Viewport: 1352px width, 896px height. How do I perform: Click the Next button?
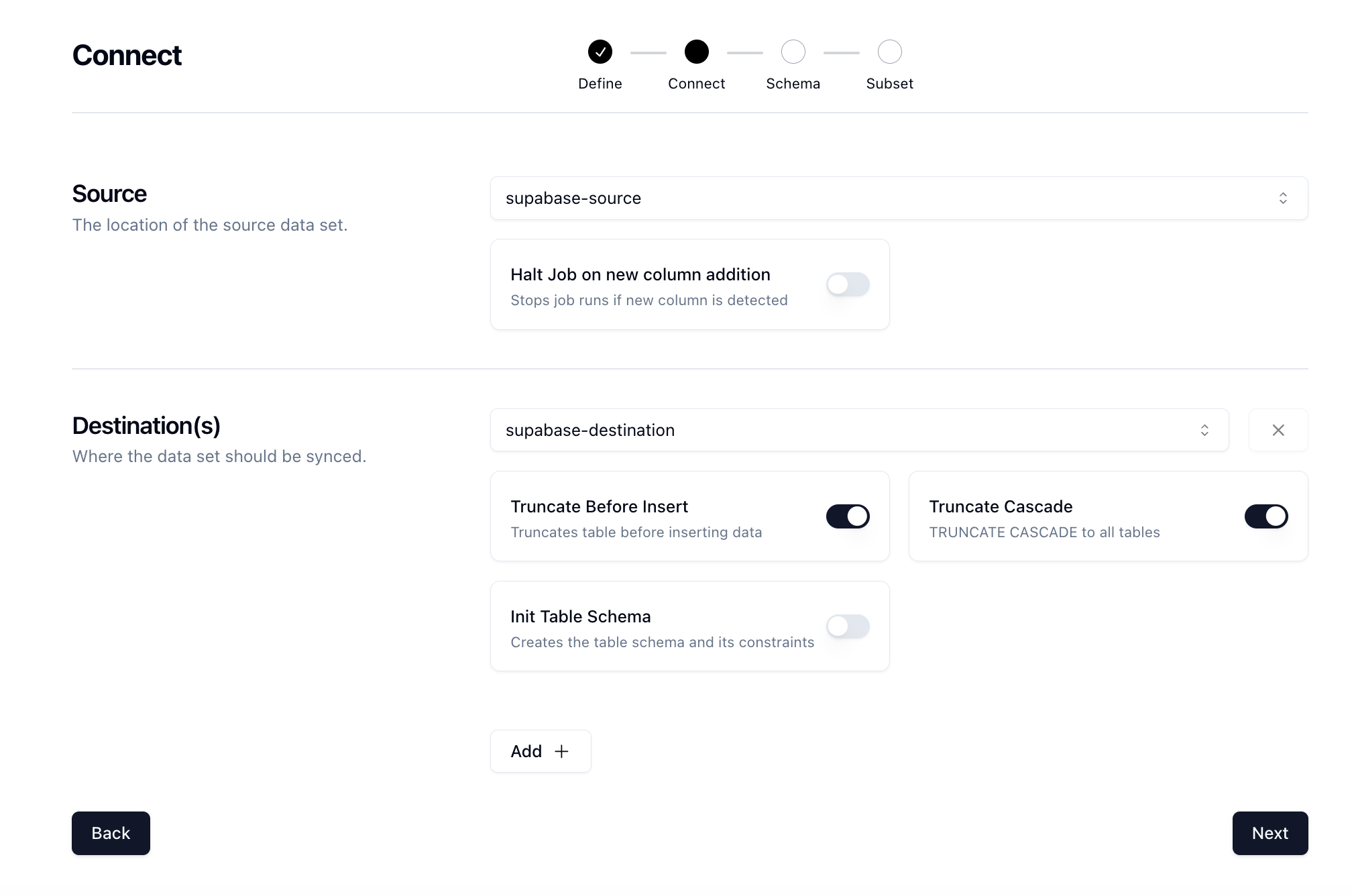(1270, 833)
